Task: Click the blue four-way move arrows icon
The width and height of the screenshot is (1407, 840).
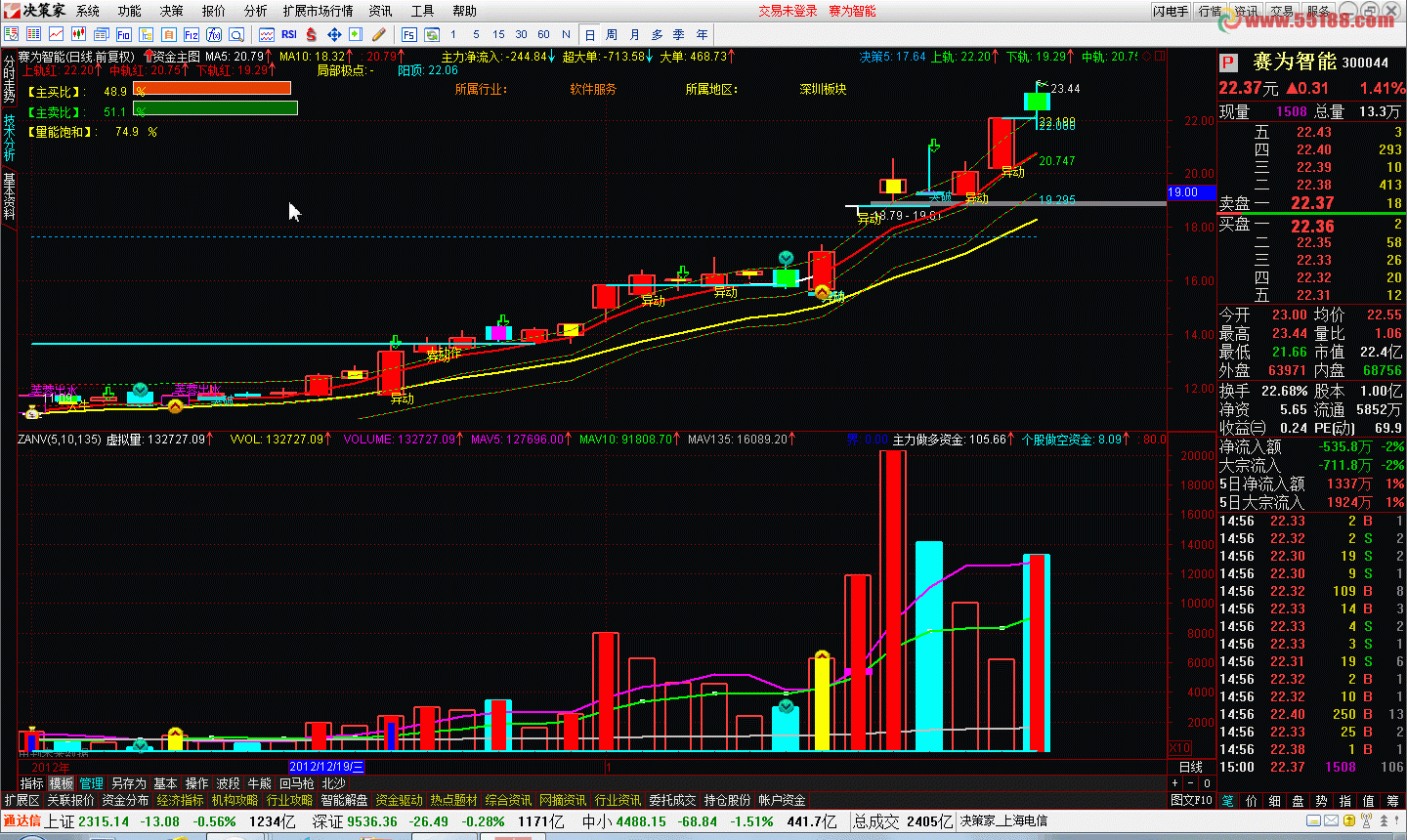Action: tap(334, 34)
